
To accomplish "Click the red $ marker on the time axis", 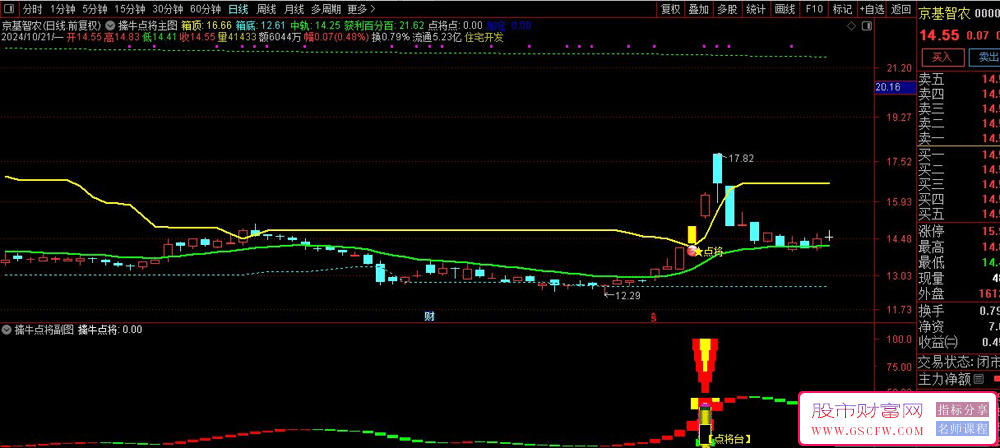I will [652, 317].
